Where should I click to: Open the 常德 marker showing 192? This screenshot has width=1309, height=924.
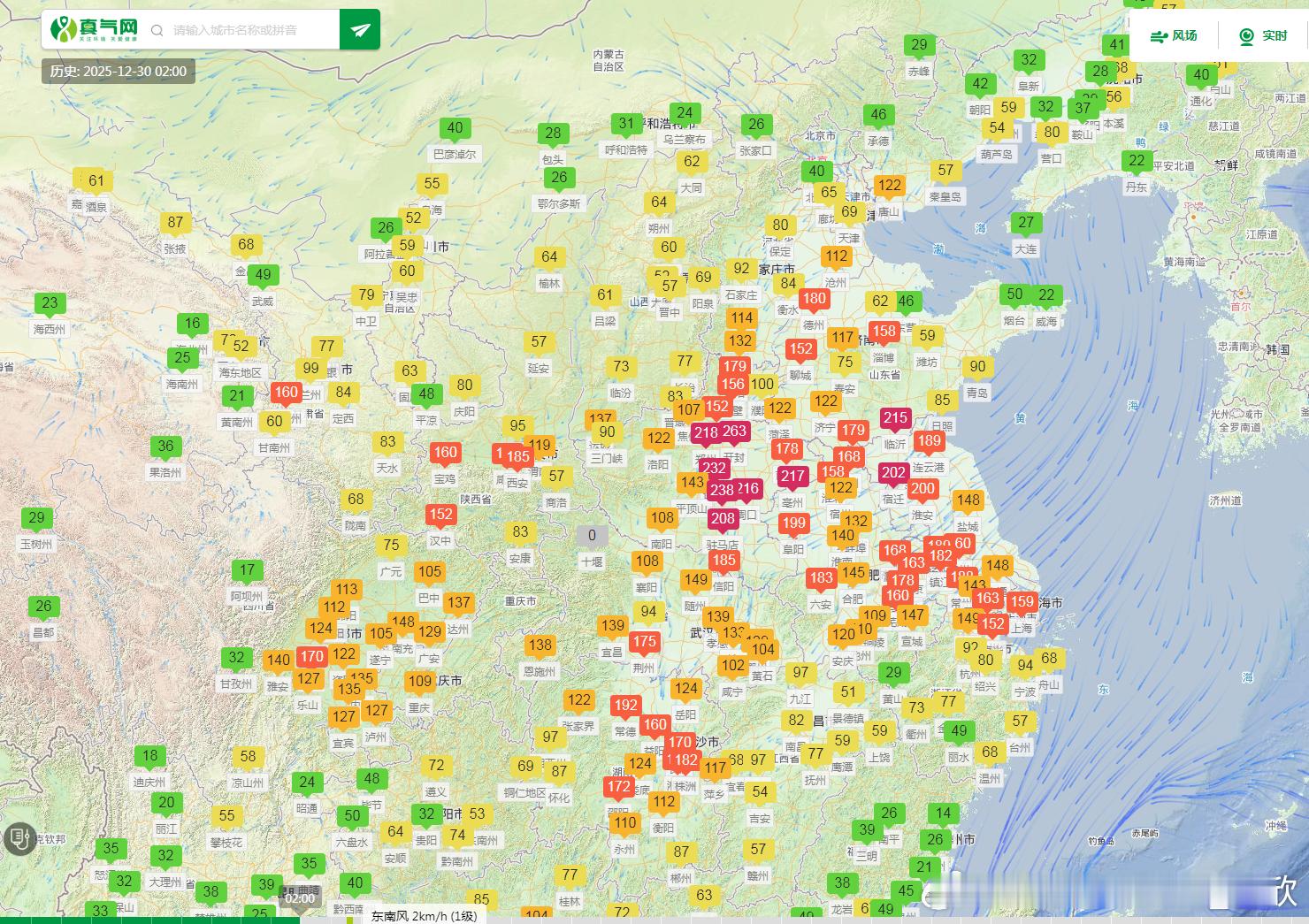(625, 706)
